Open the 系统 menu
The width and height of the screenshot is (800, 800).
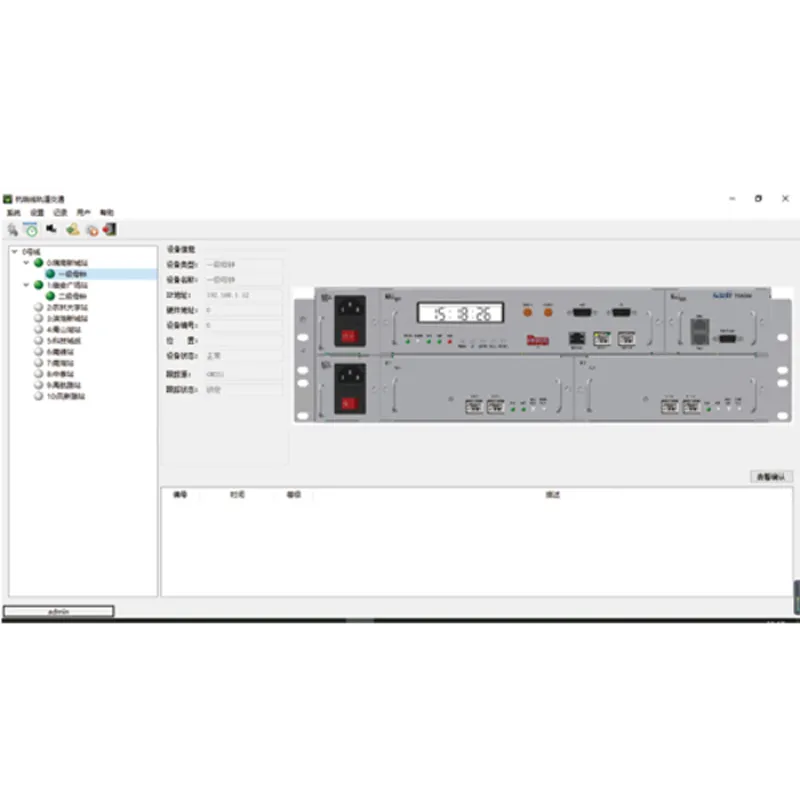click(x=13, y=213)
